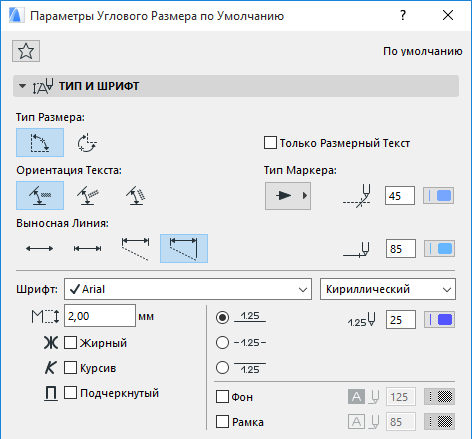Click the font size field 2,00

[x=100, y=316]
